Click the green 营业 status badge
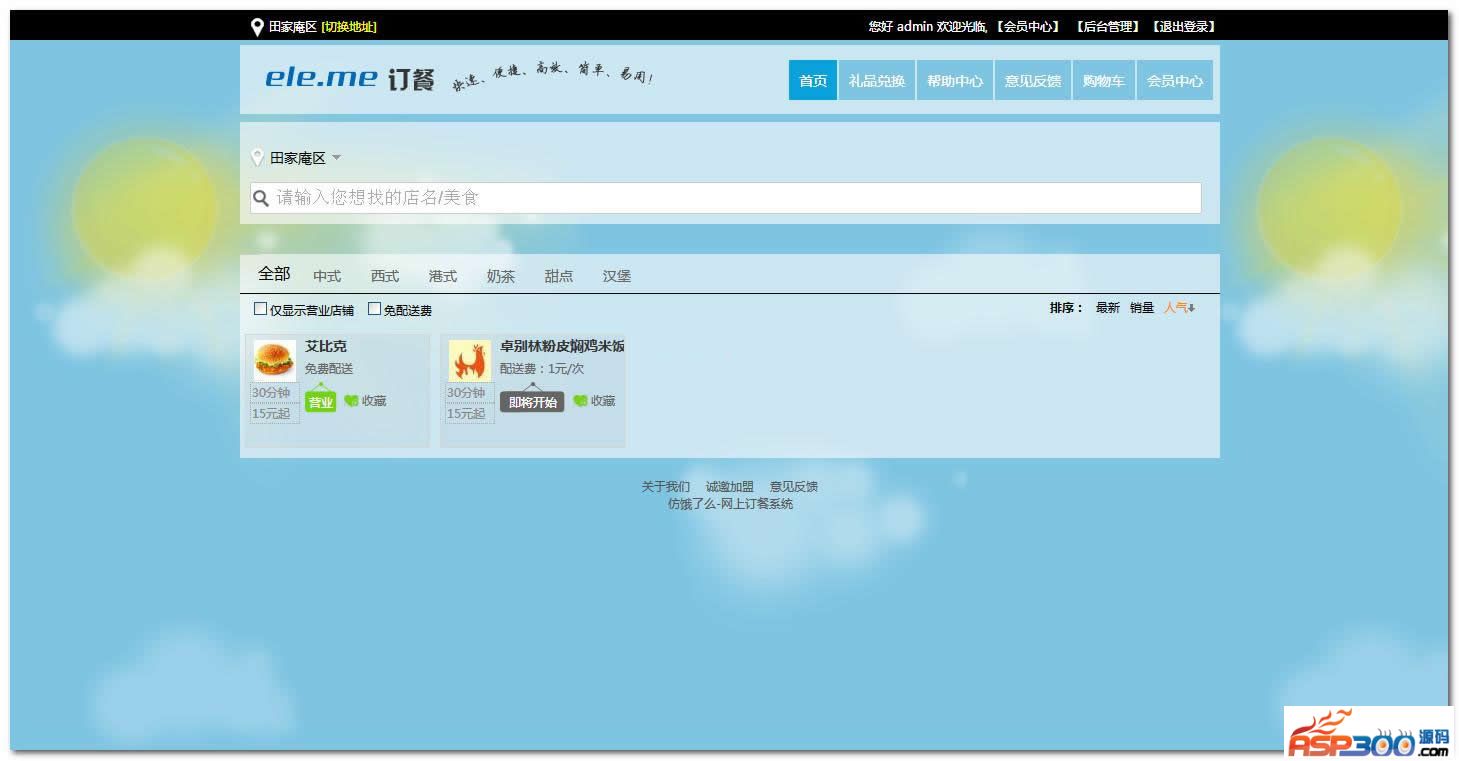This screenshot has width=1459, height=761. (x=320, y=402)
